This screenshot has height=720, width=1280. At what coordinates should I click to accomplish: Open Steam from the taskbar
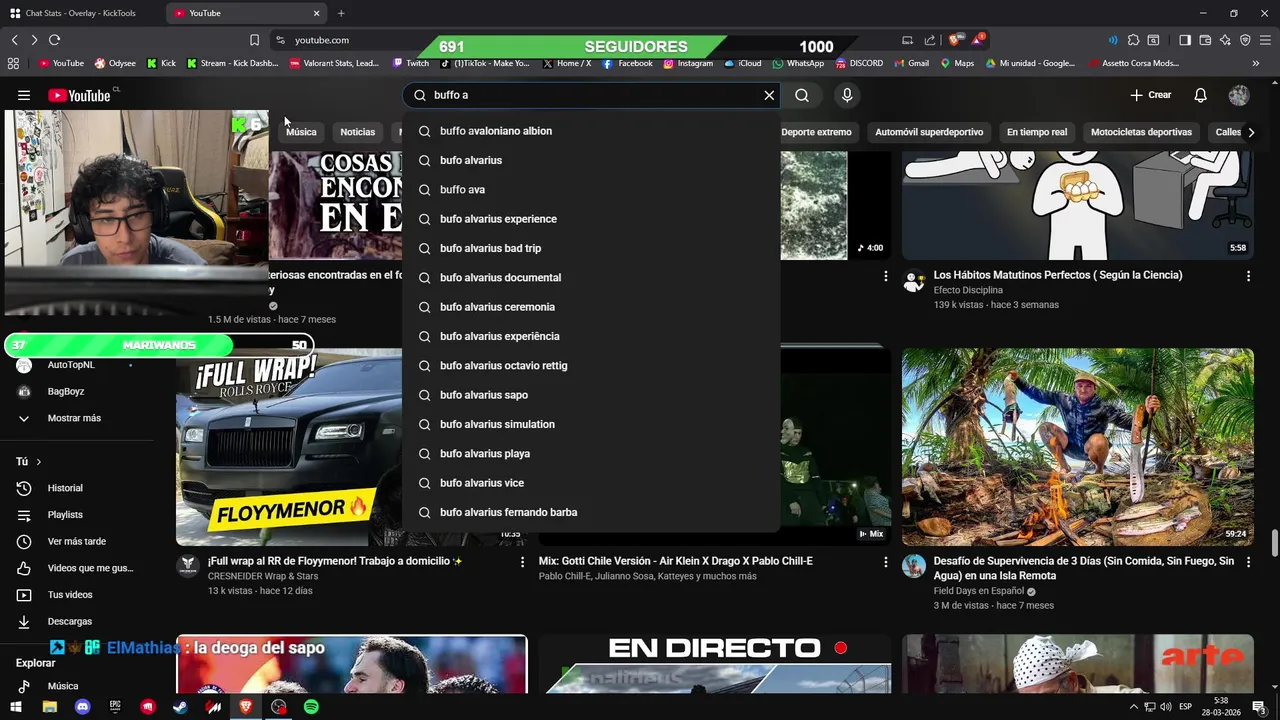(180, 707)
